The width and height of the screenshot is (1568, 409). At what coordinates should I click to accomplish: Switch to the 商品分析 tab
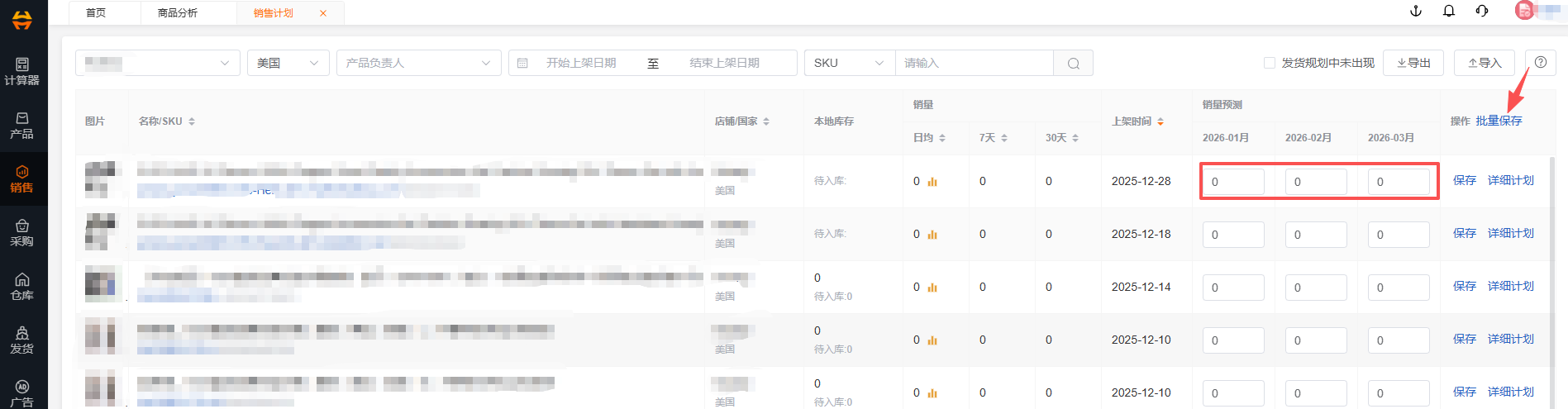pos(178,12)
